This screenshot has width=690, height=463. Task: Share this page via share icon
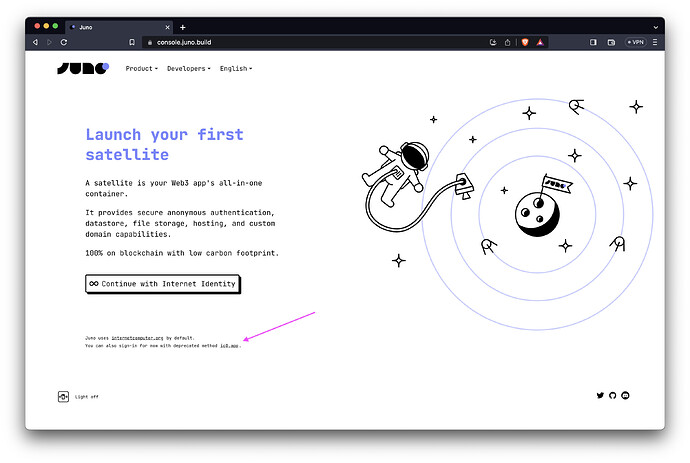pyautogui.click(x=507, y=42)
